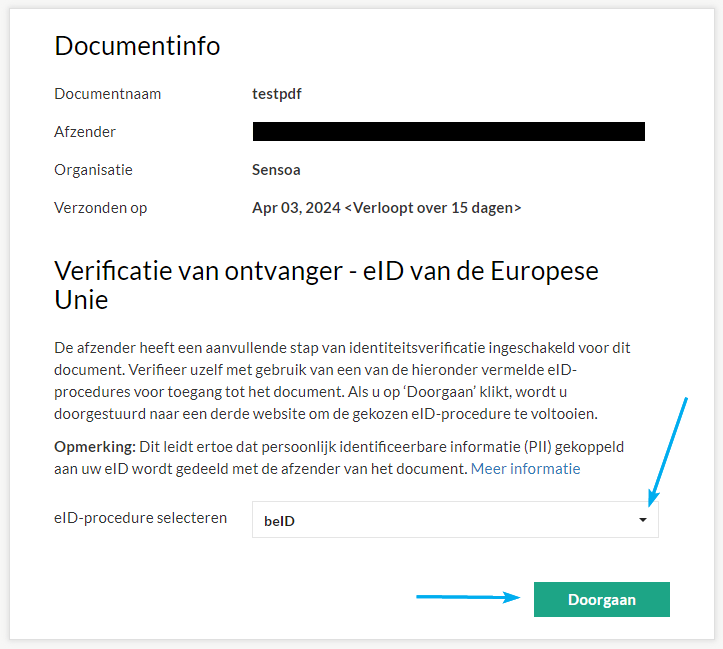The image size is (723, 649).
Task: Select the Sensoa organisation value
Action: (276, 170)
